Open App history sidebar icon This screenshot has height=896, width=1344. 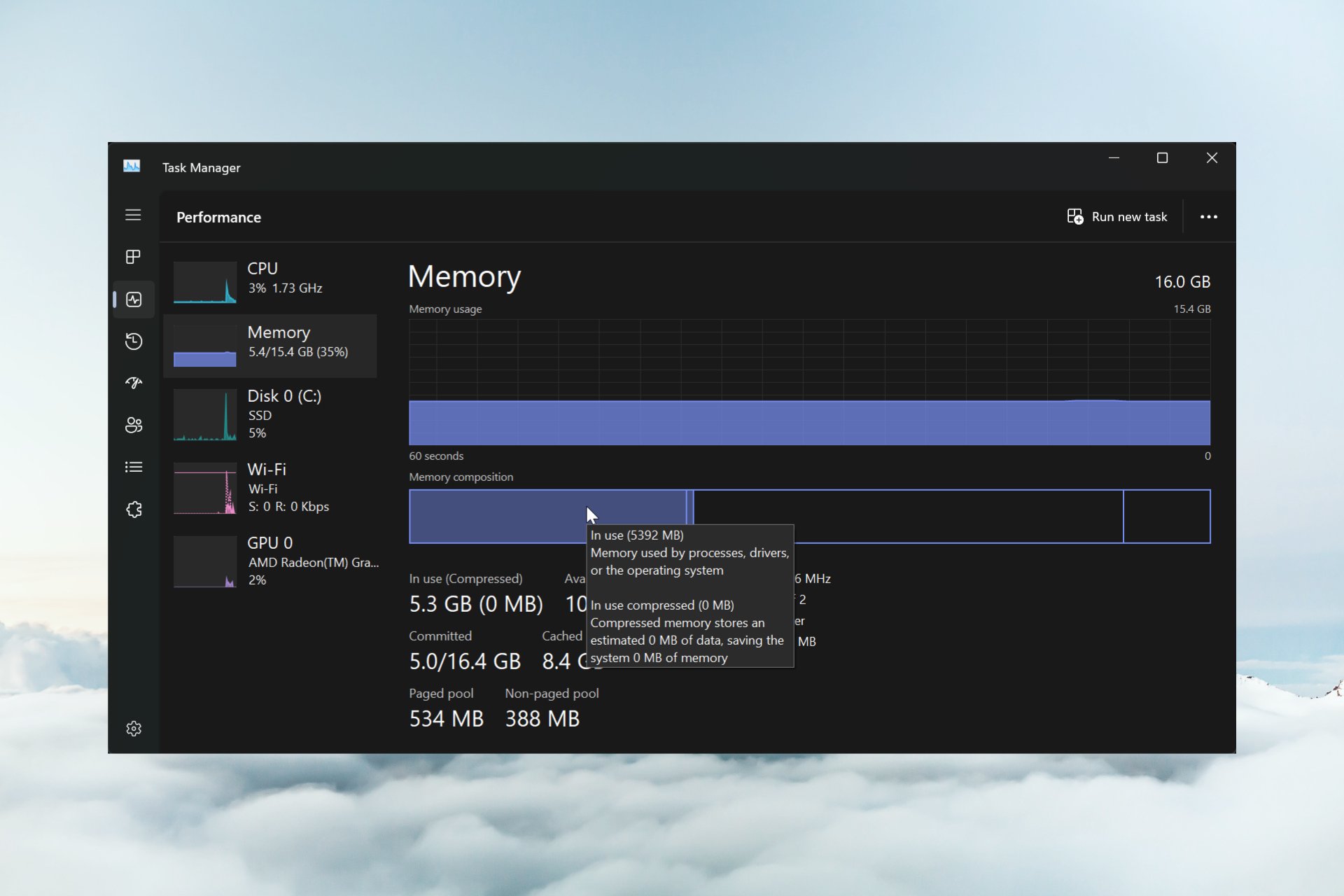coord(134,342)
